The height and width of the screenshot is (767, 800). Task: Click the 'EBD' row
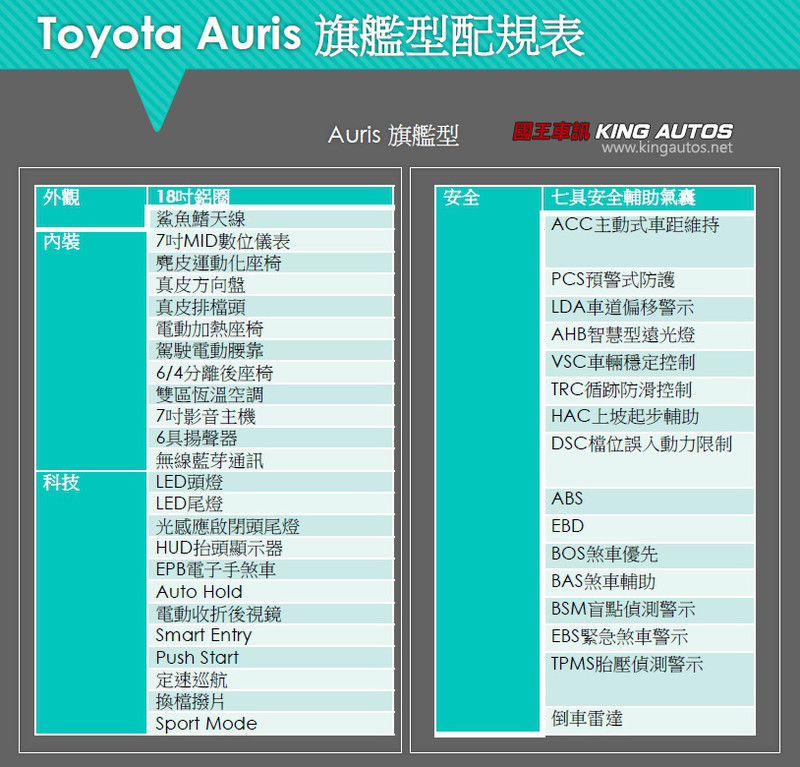(649, 528)
